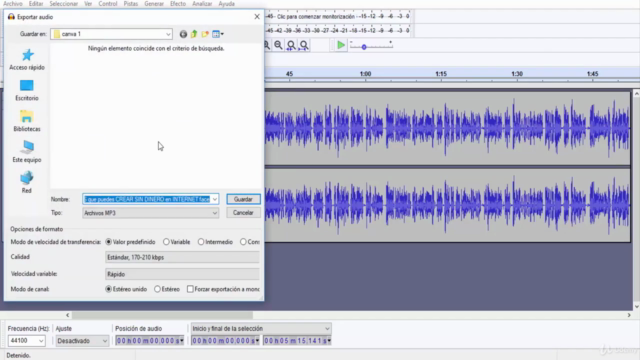
Task: Open Escritorio in sidebar
Action: click(x=27, y=90)
